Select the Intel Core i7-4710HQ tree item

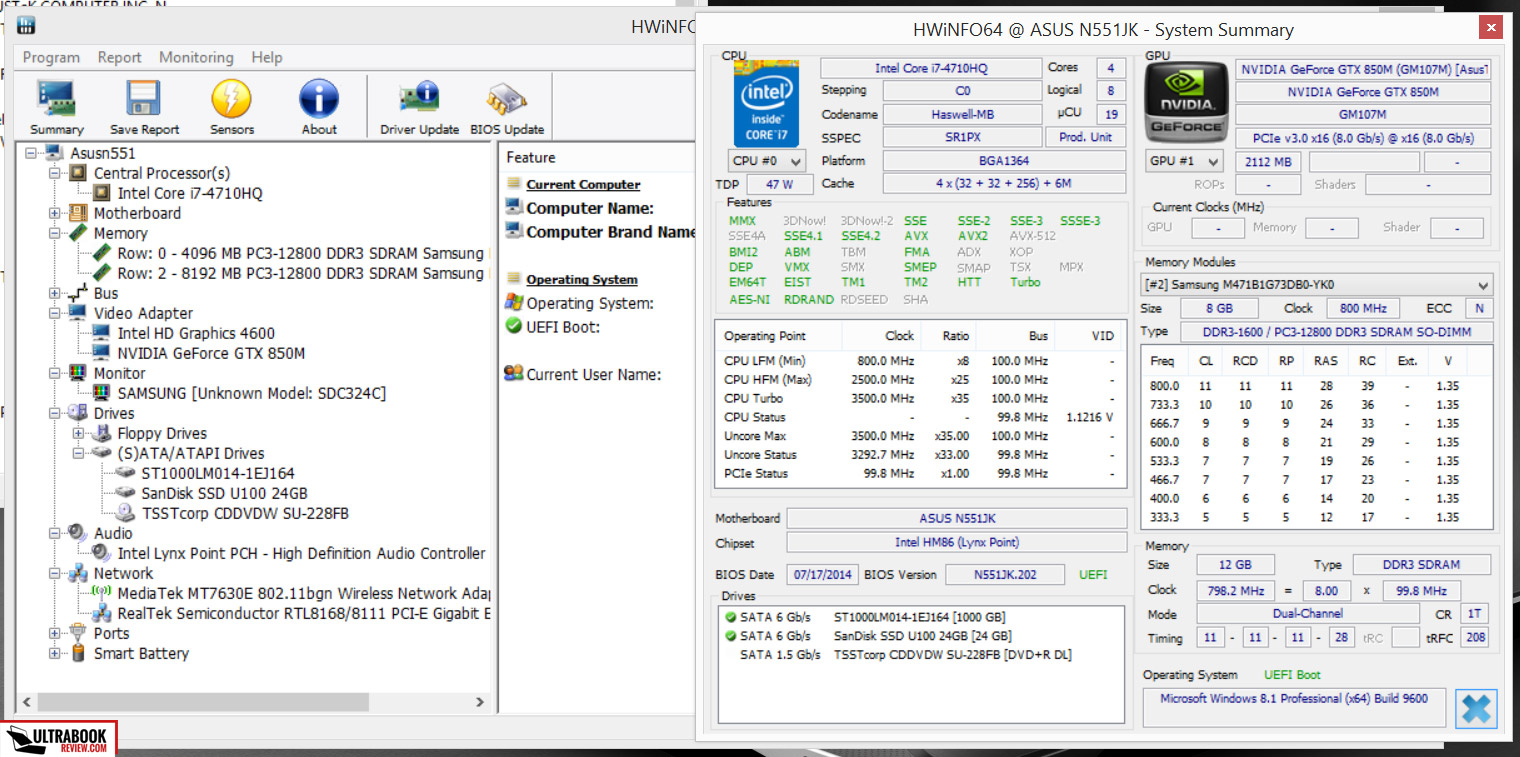tap(190, 193)
